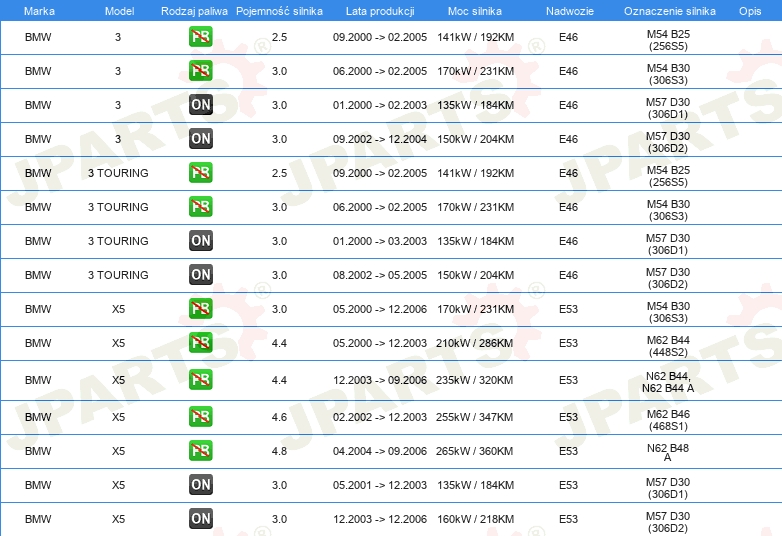The image size is (782, 536).
Task: Click body code E53 in 4.6 engine row
Action: pyautogui.click(x=568, y=416)
